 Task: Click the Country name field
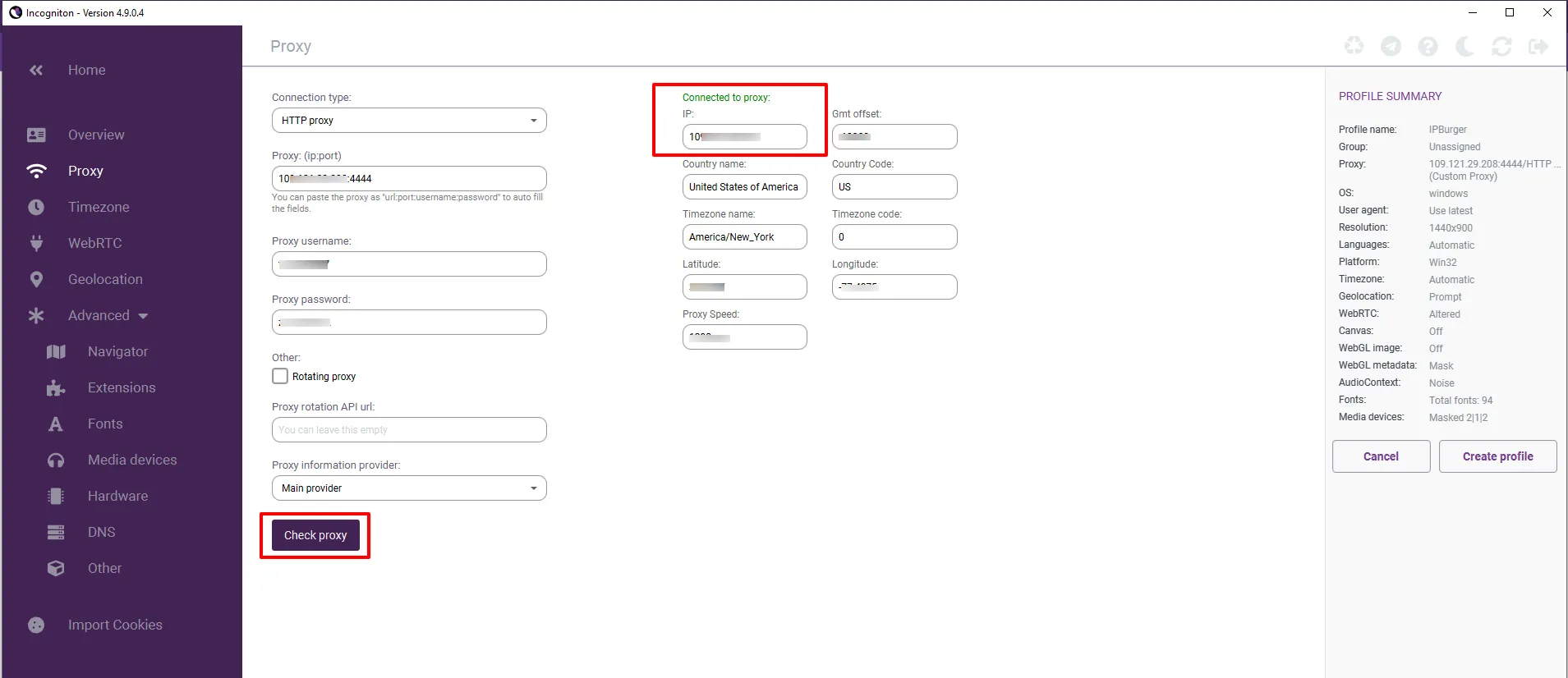[x=745, y=187]
